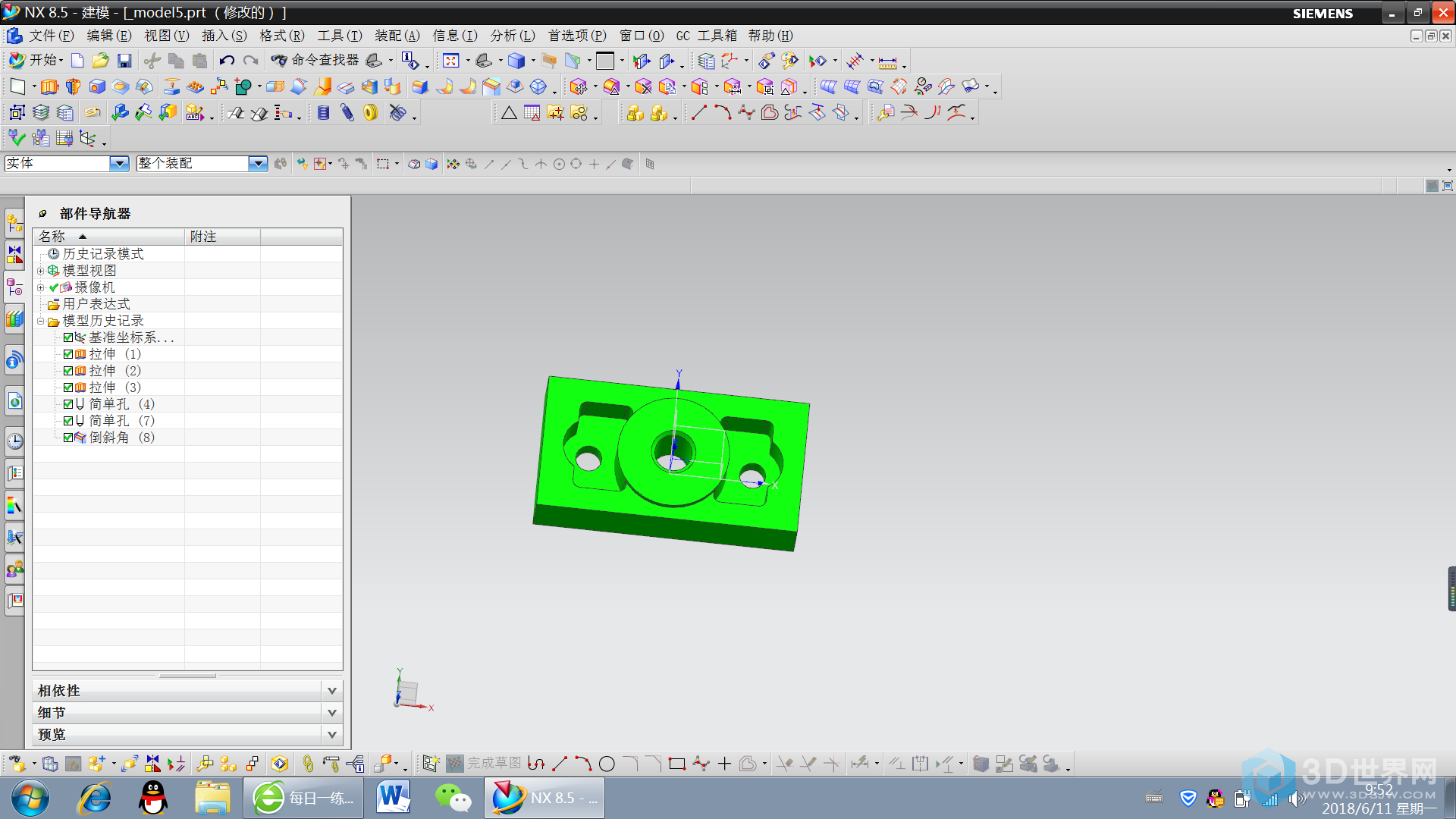Click the Fit view icon
The width and height of the screenshot is (1456, 819).
[451, 61]
